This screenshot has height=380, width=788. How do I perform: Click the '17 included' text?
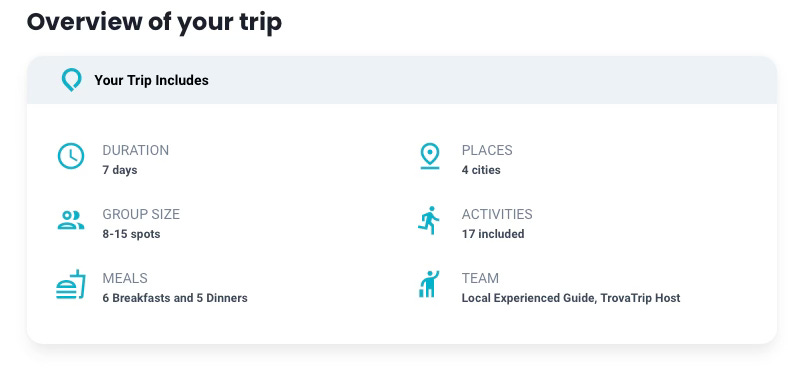click(x=493, y=234)
